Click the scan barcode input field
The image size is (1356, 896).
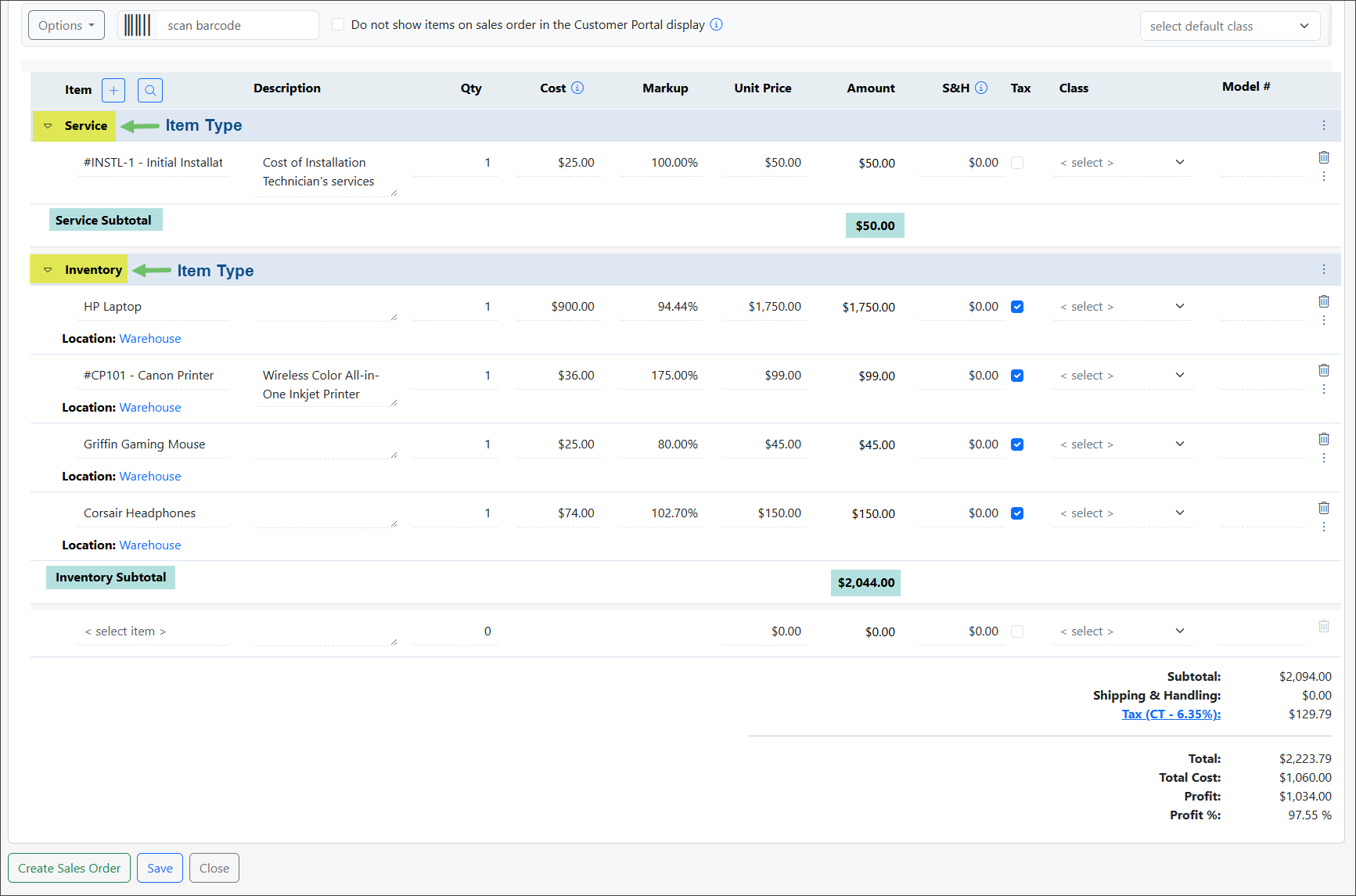(x=238, y=25)
